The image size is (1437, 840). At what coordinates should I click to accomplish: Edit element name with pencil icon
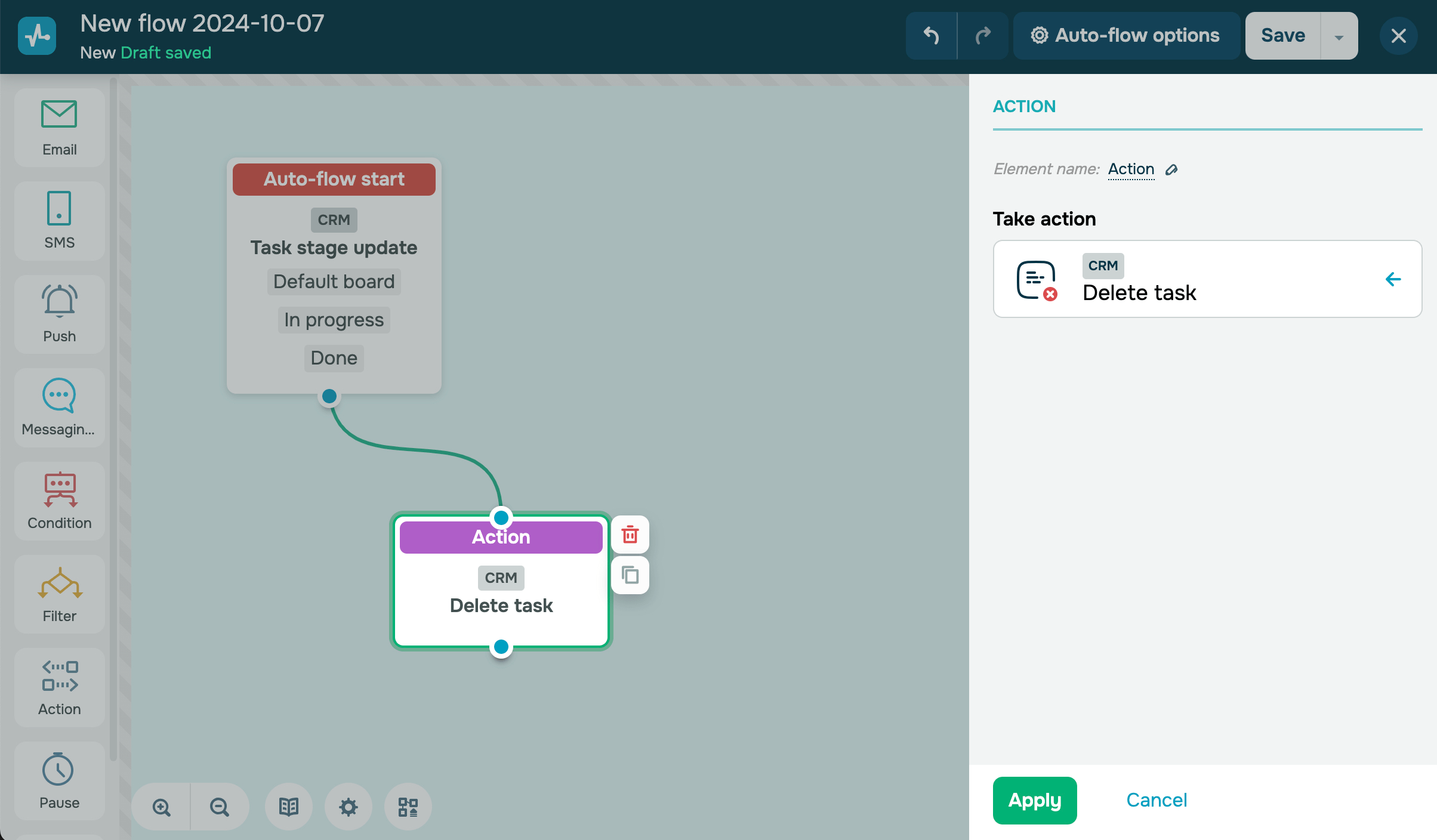click(x=1171, y=169)
